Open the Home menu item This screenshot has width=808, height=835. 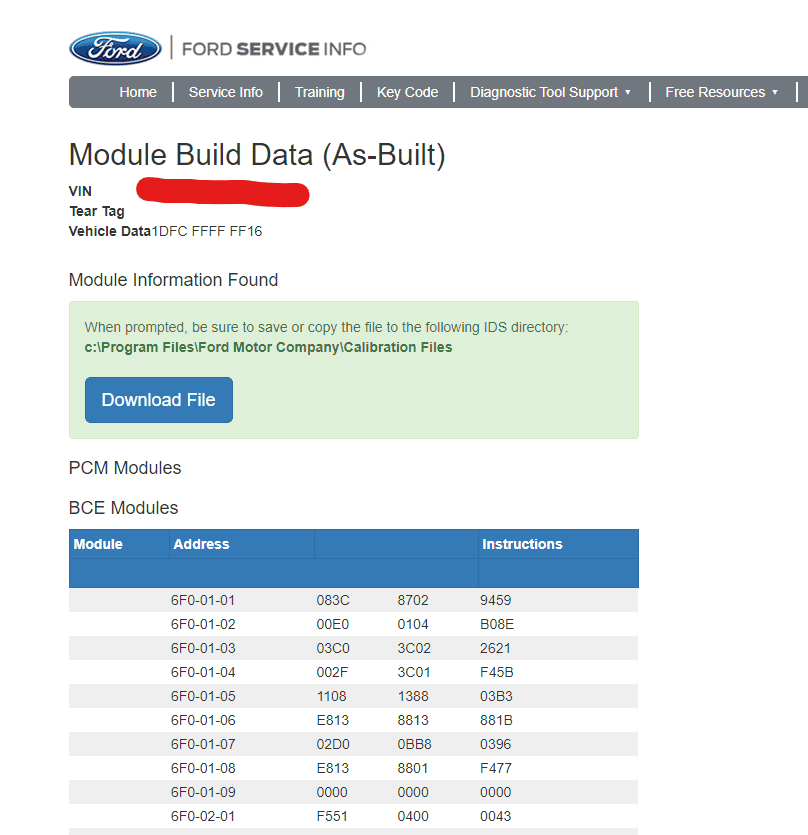coord(138,92)
